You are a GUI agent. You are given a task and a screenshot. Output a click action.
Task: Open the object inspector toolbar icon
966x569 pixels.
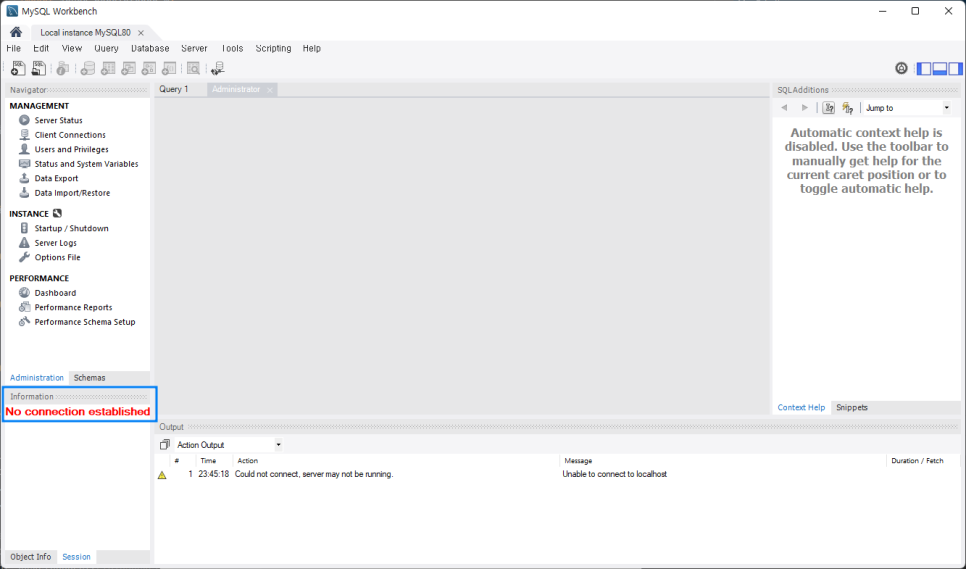pos(62,68)
